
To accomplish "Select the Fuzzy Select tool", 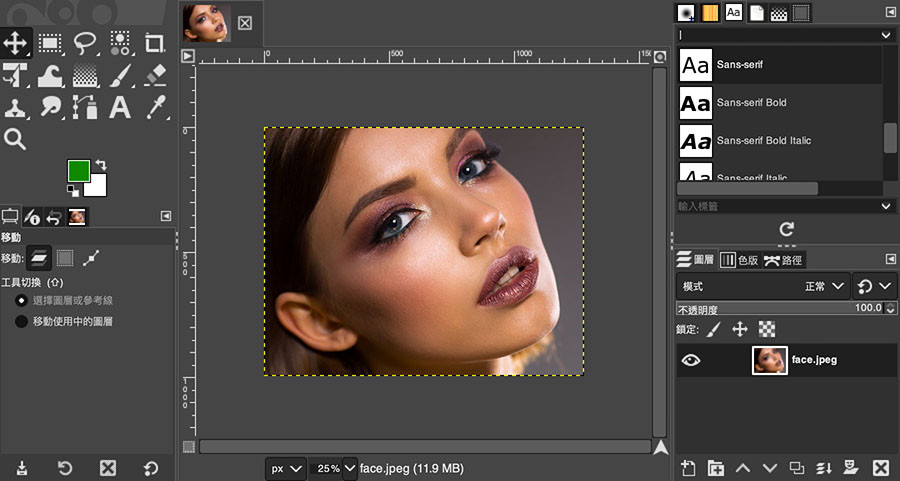I will tap(120, 43).
